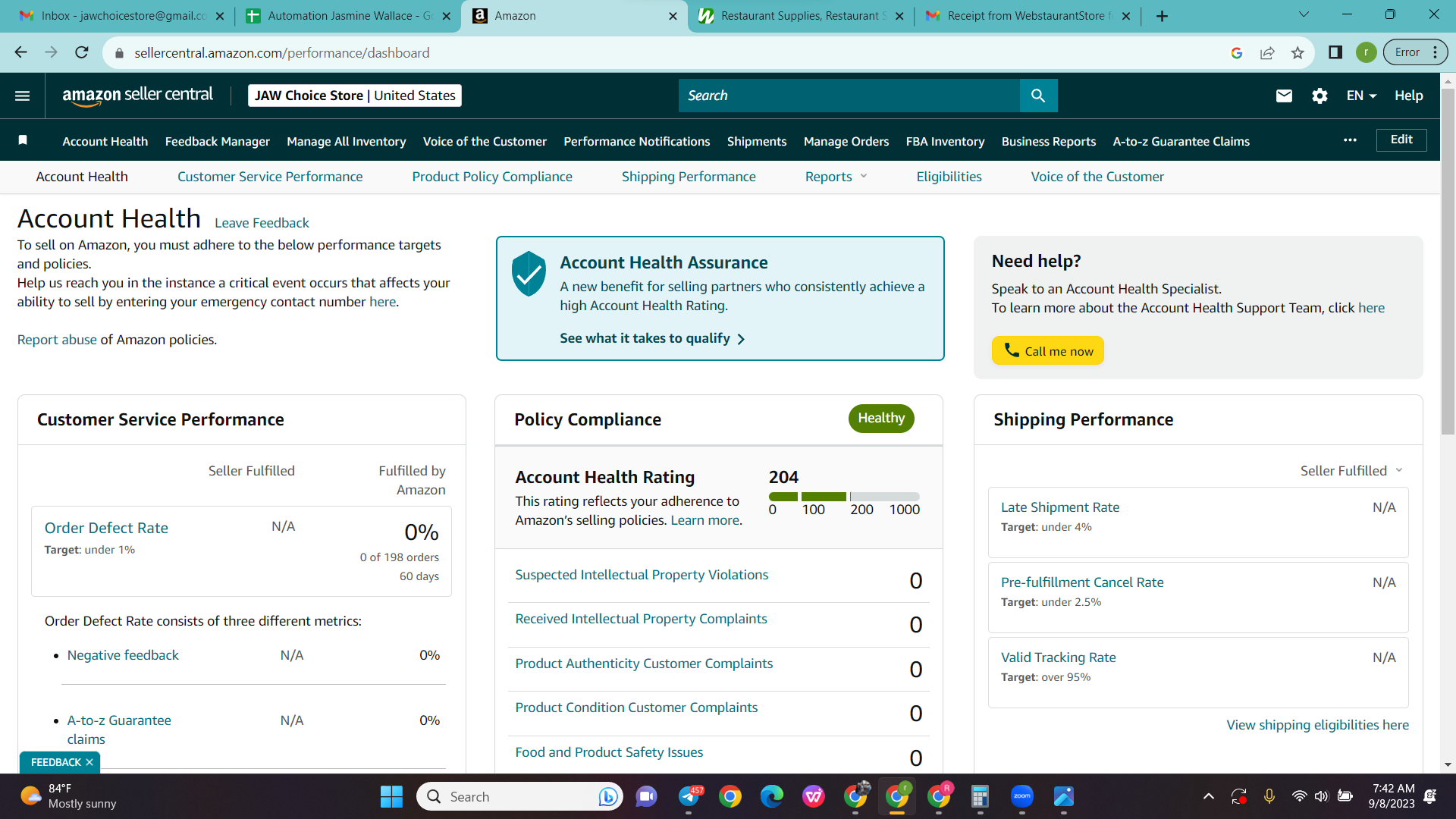
Task: Click the Learn more link under rating
Action: [704, 520]
